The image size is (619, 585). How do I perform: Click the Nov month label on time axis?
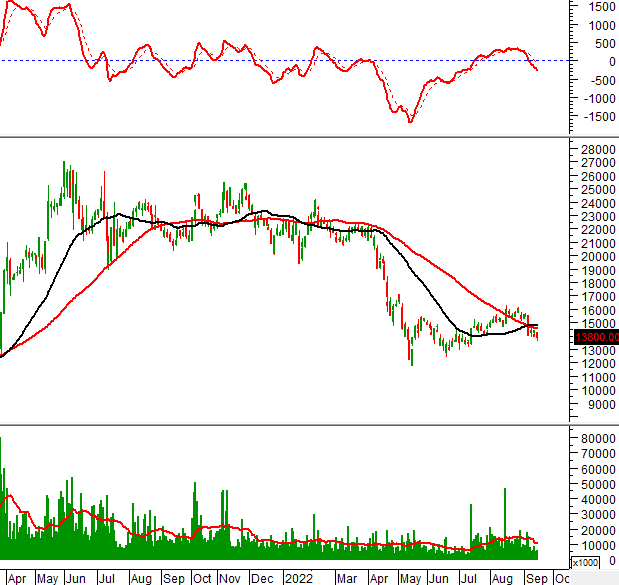click(232, 578)
